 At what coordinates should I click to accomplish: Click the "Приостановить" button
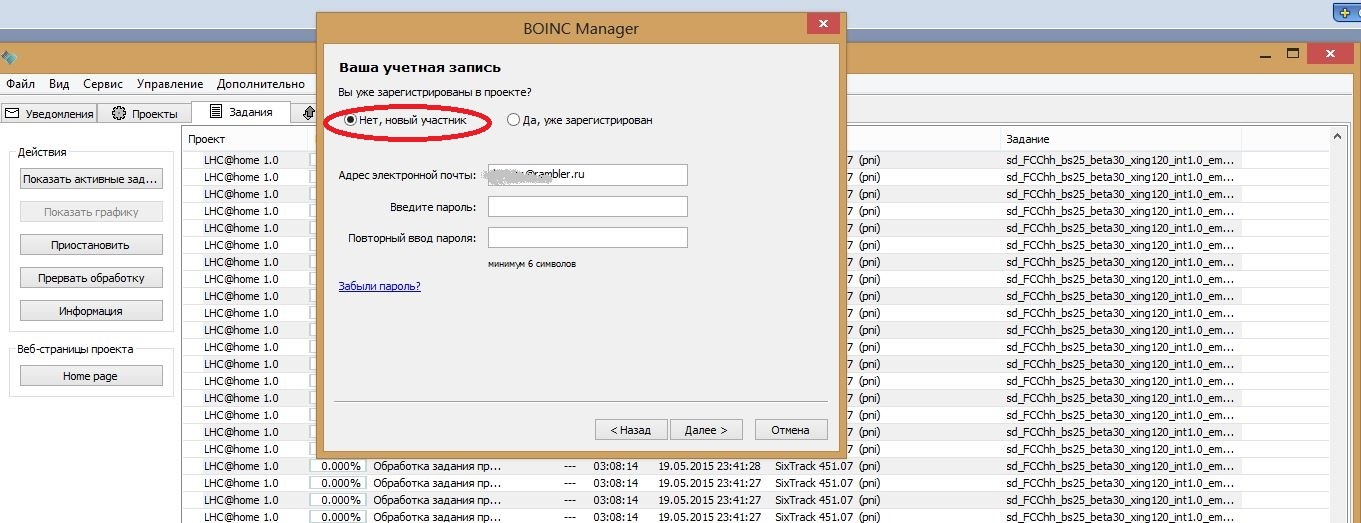tap(91, 245)
